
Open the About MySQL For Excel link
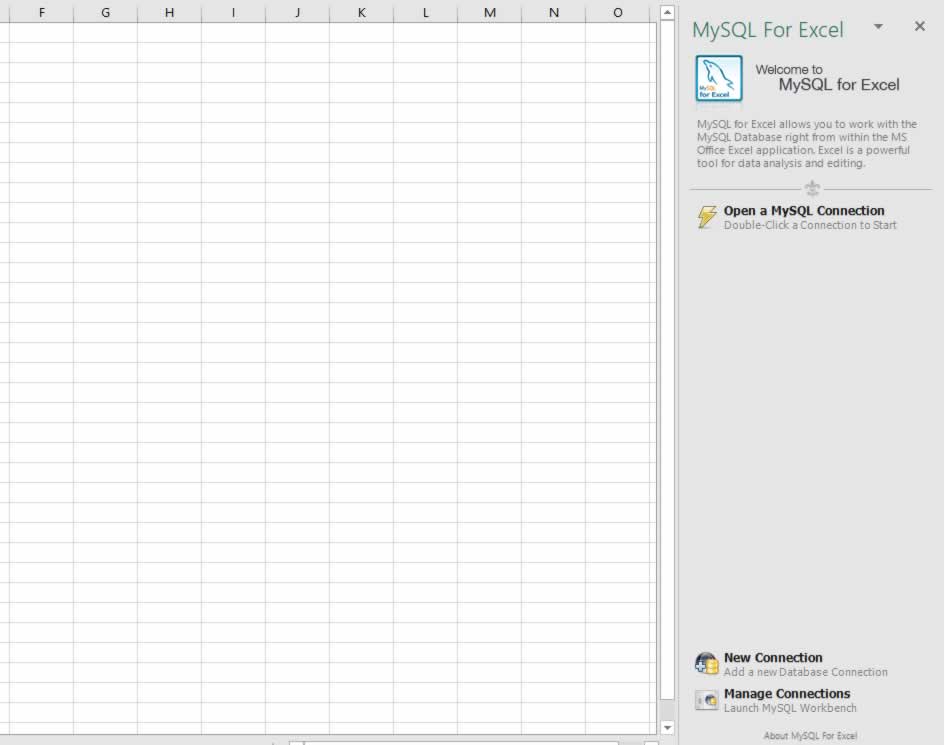coord(810,736)
